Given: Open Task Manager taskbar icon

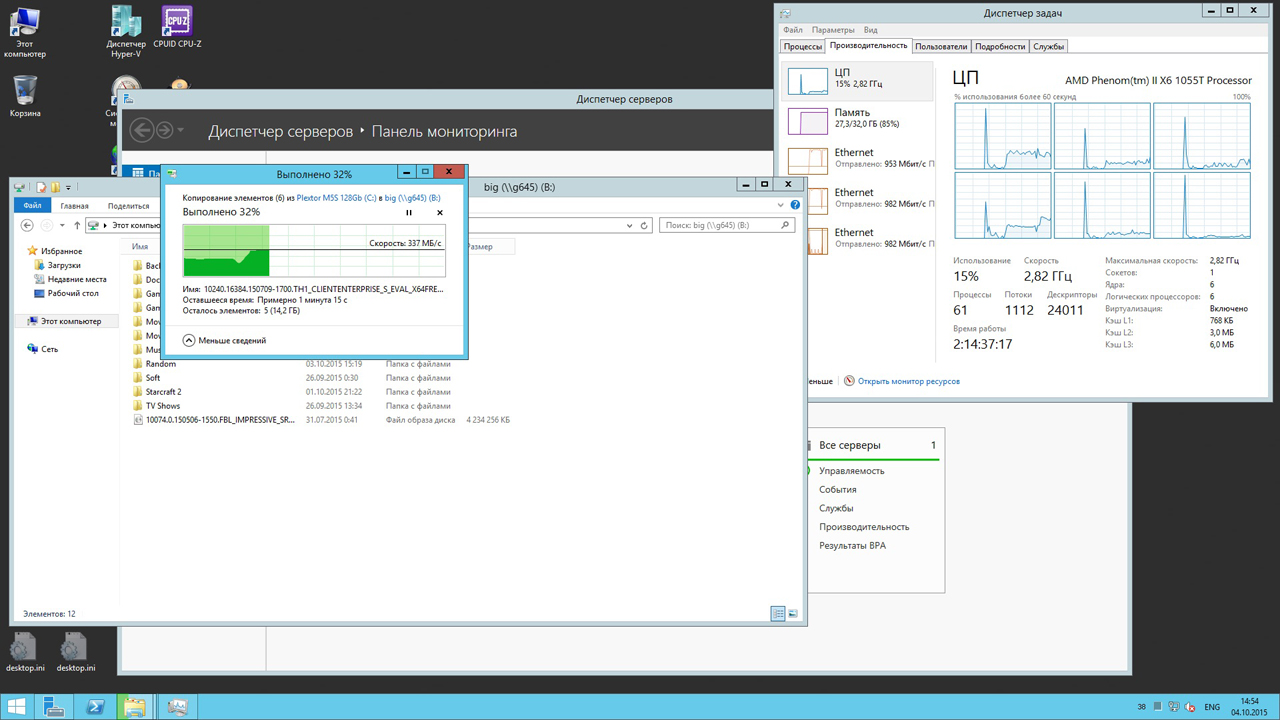Looking at the screenshot, I should point(178,707).
